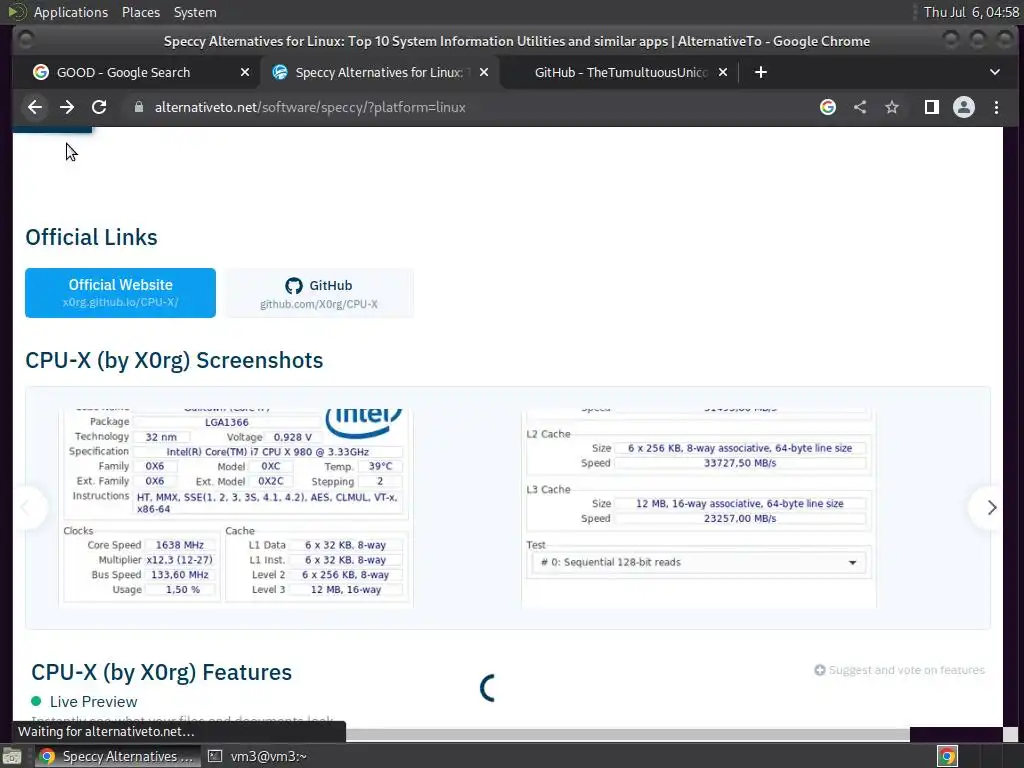The width and height of the screenshot is (1024, 768).
Task: Open the Applications menu
Action: 71,12
